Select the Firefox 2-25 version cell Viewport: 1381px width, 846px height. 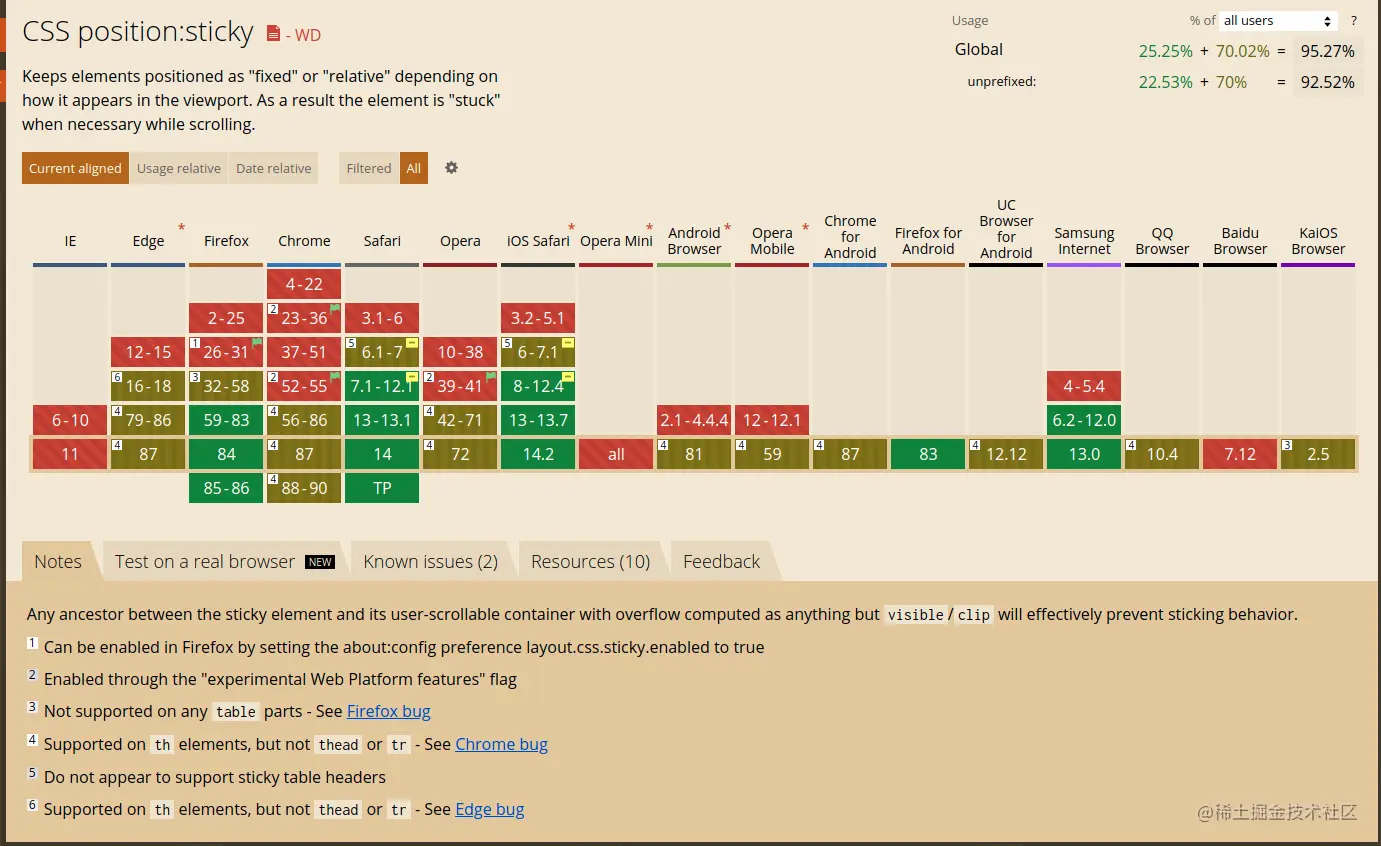[226, 318]
